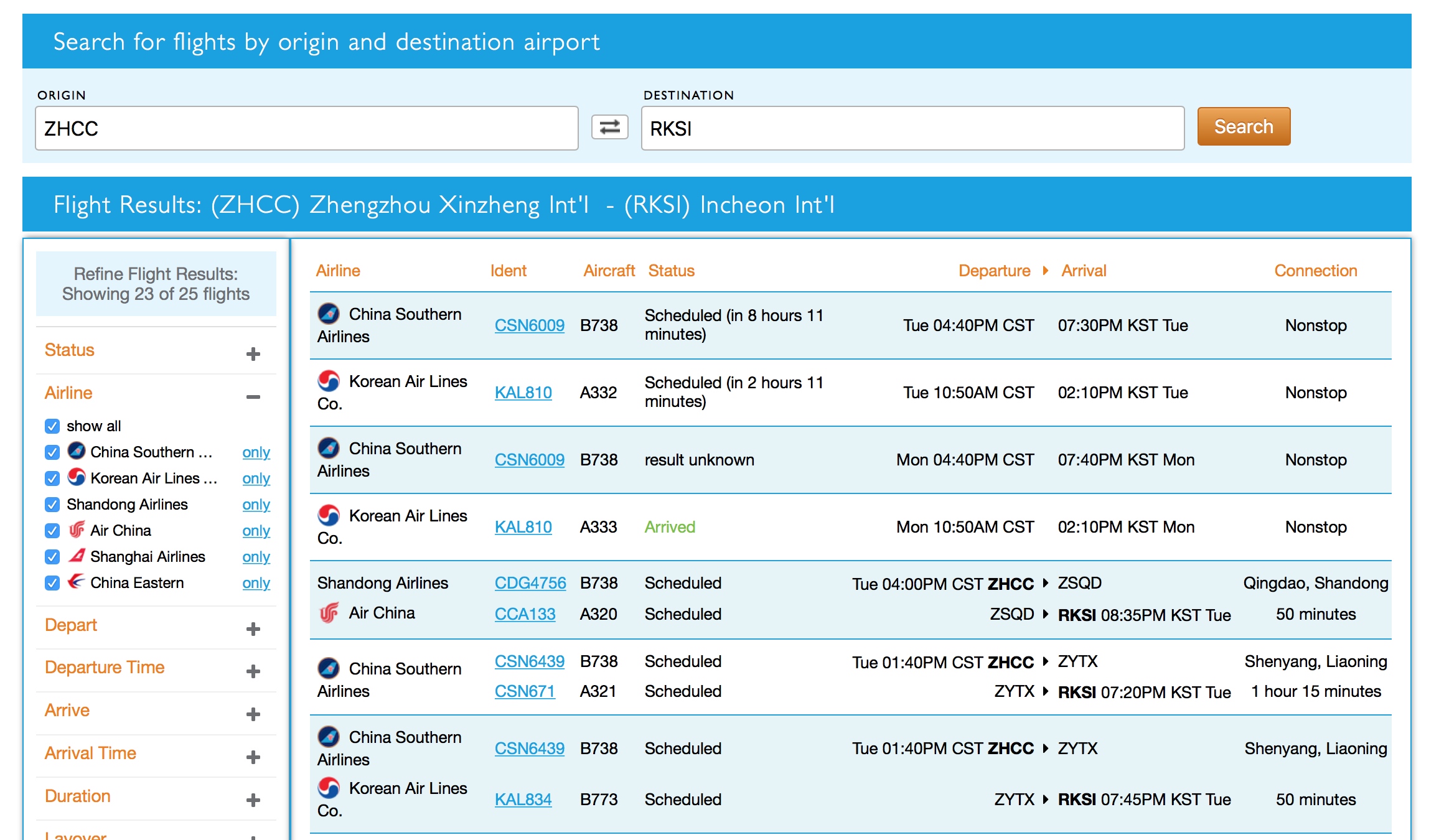Click China Eastern logo in filter
The width and height of the screenshot is (1444, 840).
click(77, 581)
